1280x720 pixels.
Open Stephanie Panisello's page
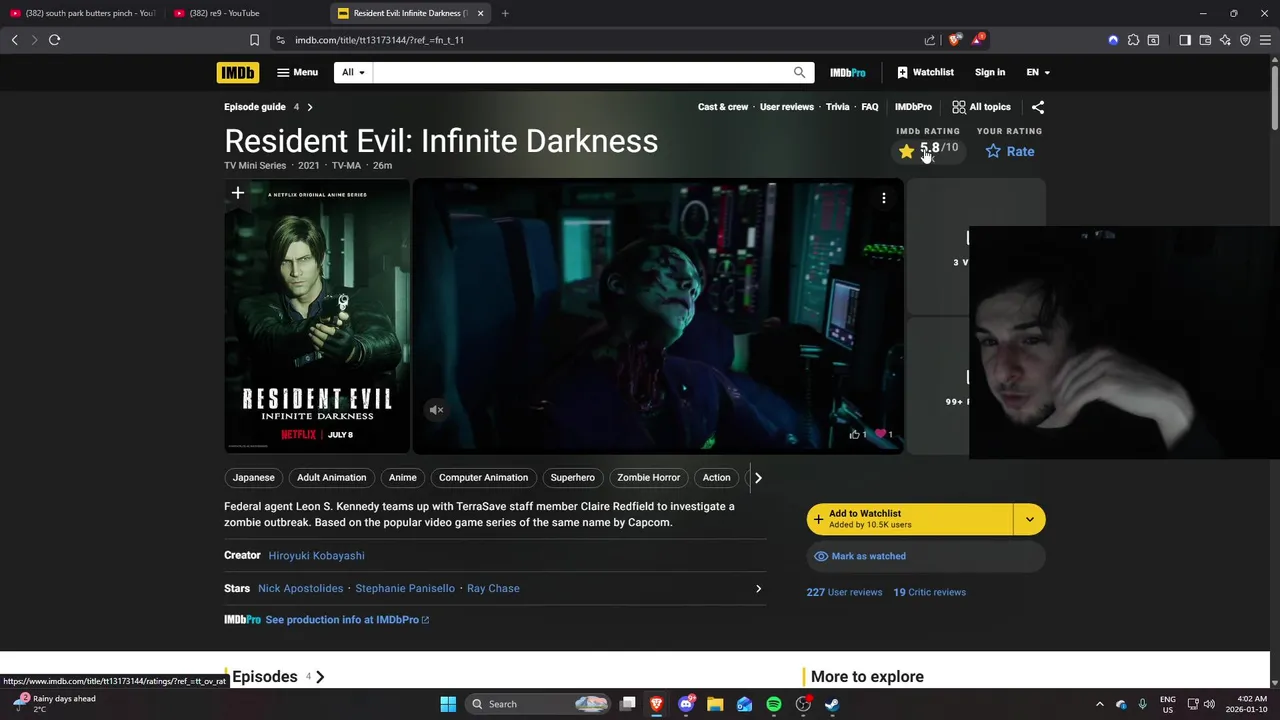point(405,588)
